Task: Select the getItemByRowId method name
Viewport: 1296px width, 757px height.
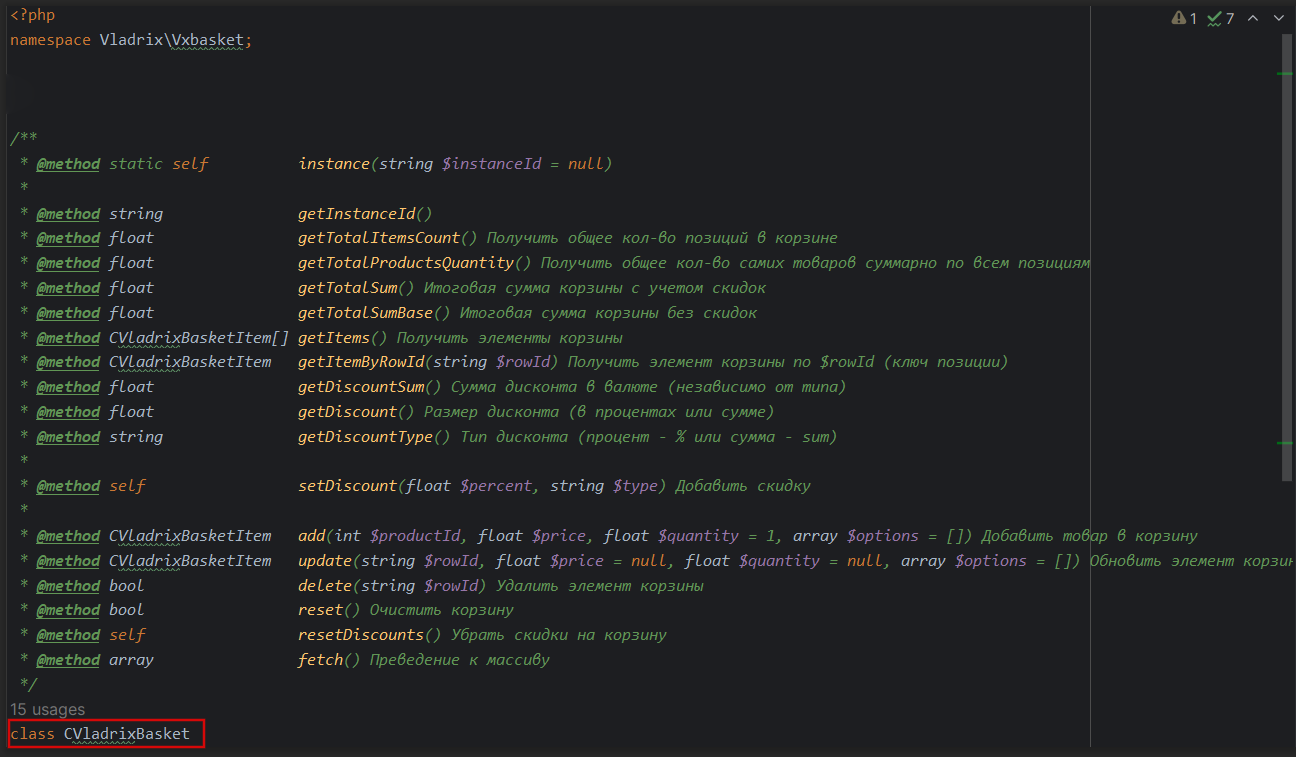Action: click(x=361, y=362)
